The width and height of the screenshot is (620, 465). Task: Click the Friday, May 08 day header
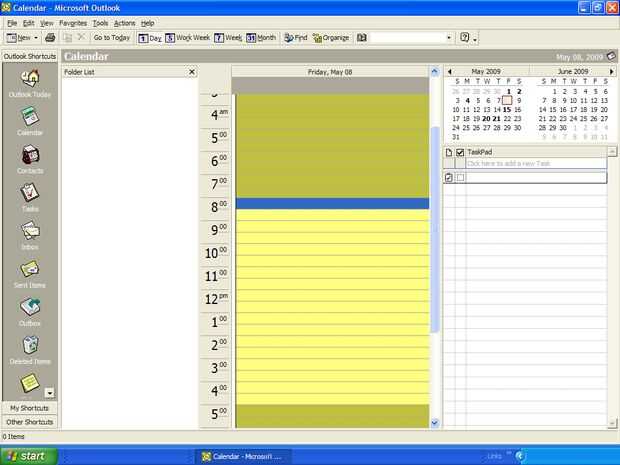coord(330,72)
